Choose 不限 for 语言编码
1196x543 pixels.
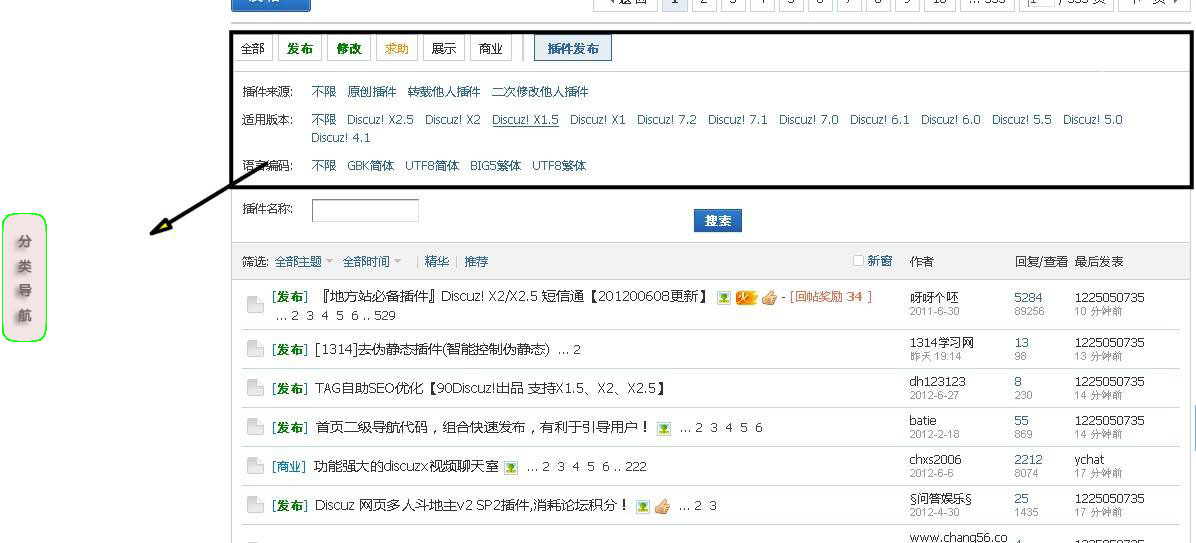pyautogui.click(x=323, y=165)
